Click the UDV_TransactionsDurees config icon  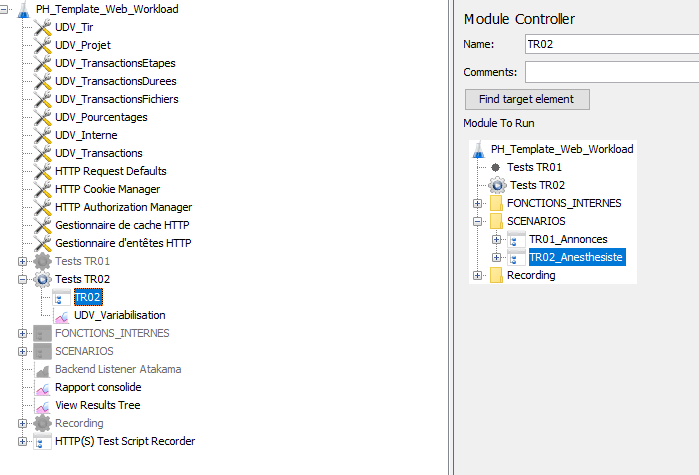pyautogui.click(x=42, y=82)
